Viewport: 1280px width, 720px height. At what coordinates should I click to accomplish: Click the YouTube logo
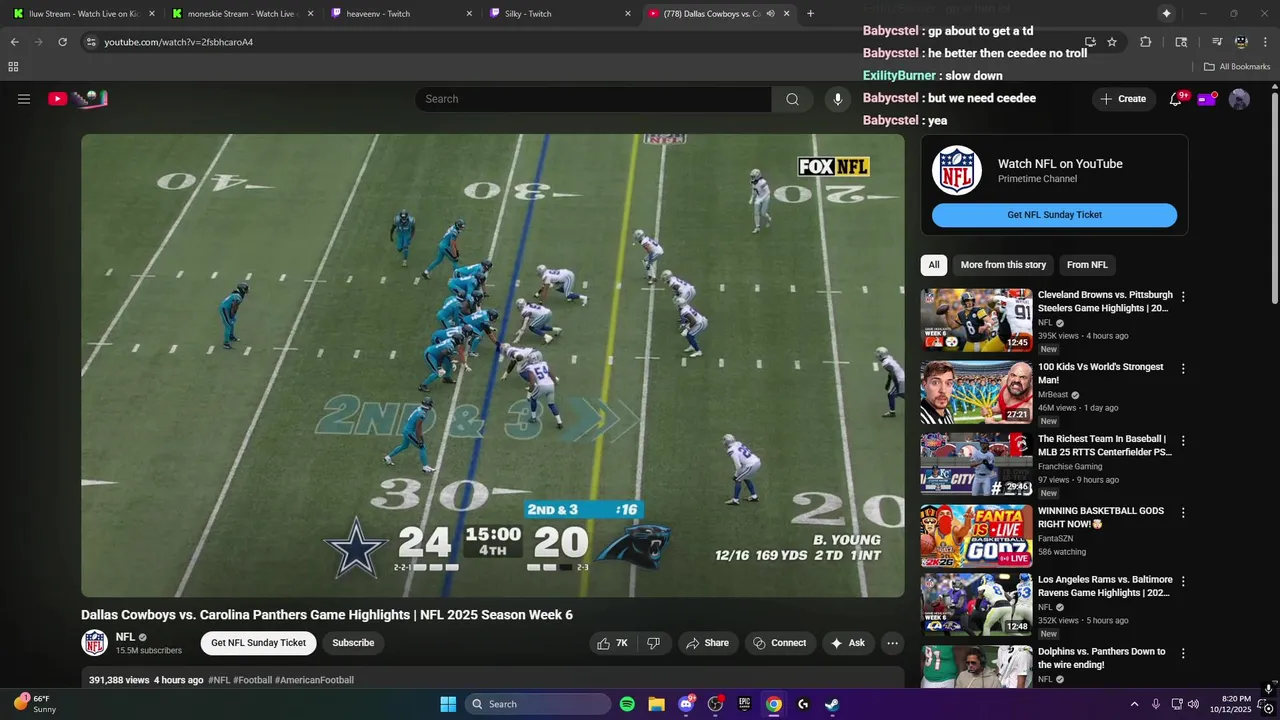click(78, 99)
